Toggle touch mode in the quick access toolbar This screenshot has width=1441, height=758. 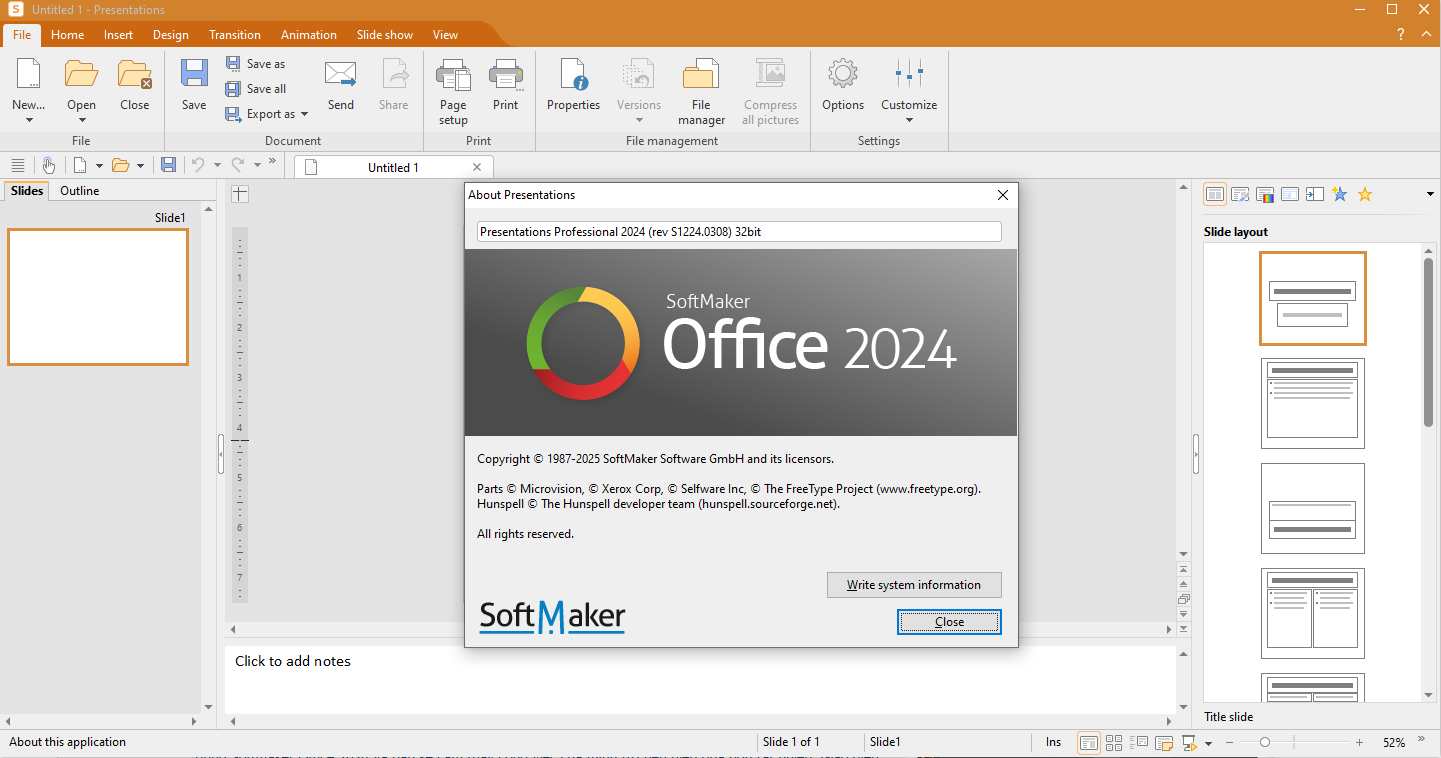[48, 165]
